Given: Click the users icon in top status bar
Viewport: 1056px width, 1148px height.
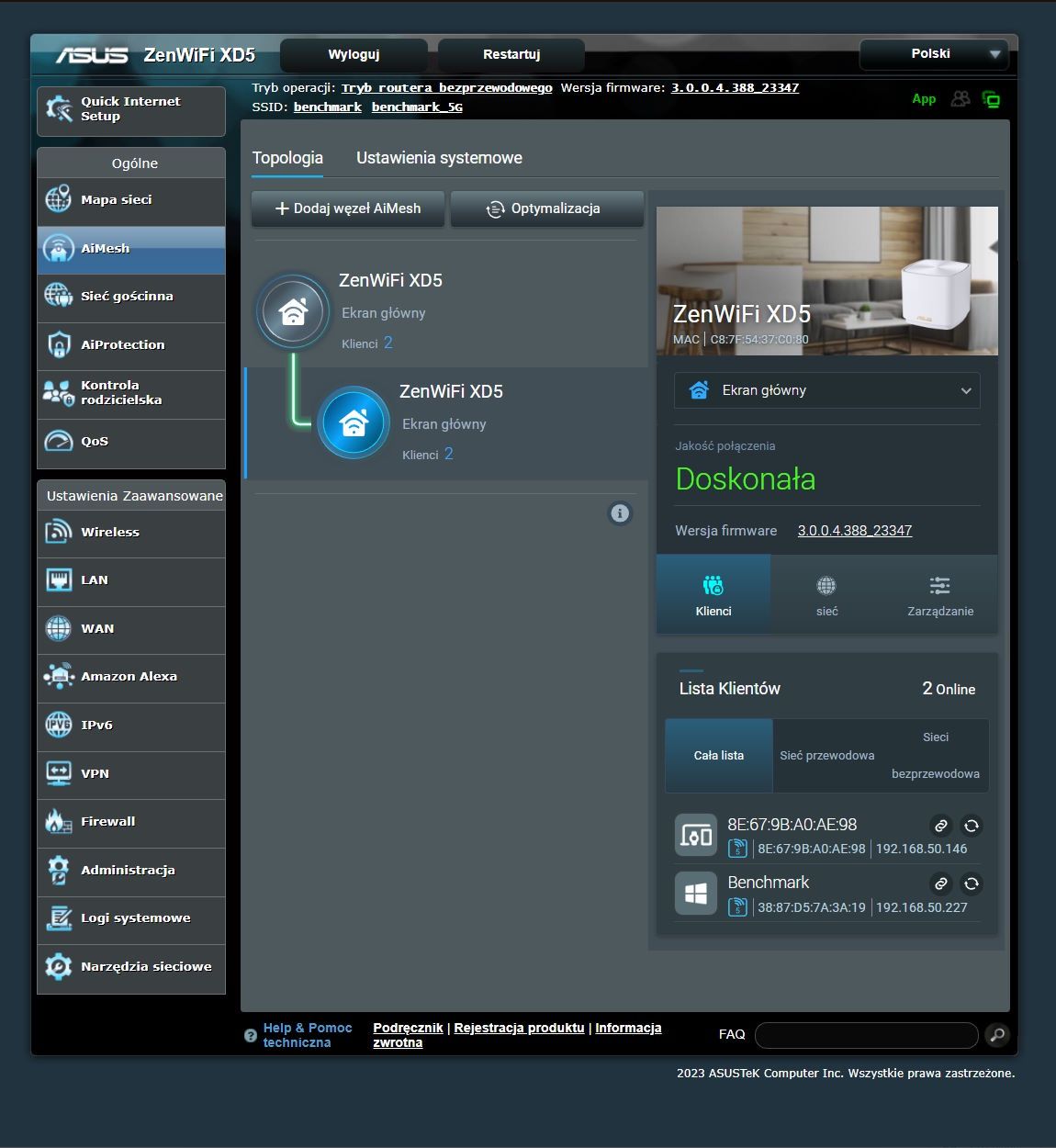Looking at the screenshot, I should tap(961, 98).
